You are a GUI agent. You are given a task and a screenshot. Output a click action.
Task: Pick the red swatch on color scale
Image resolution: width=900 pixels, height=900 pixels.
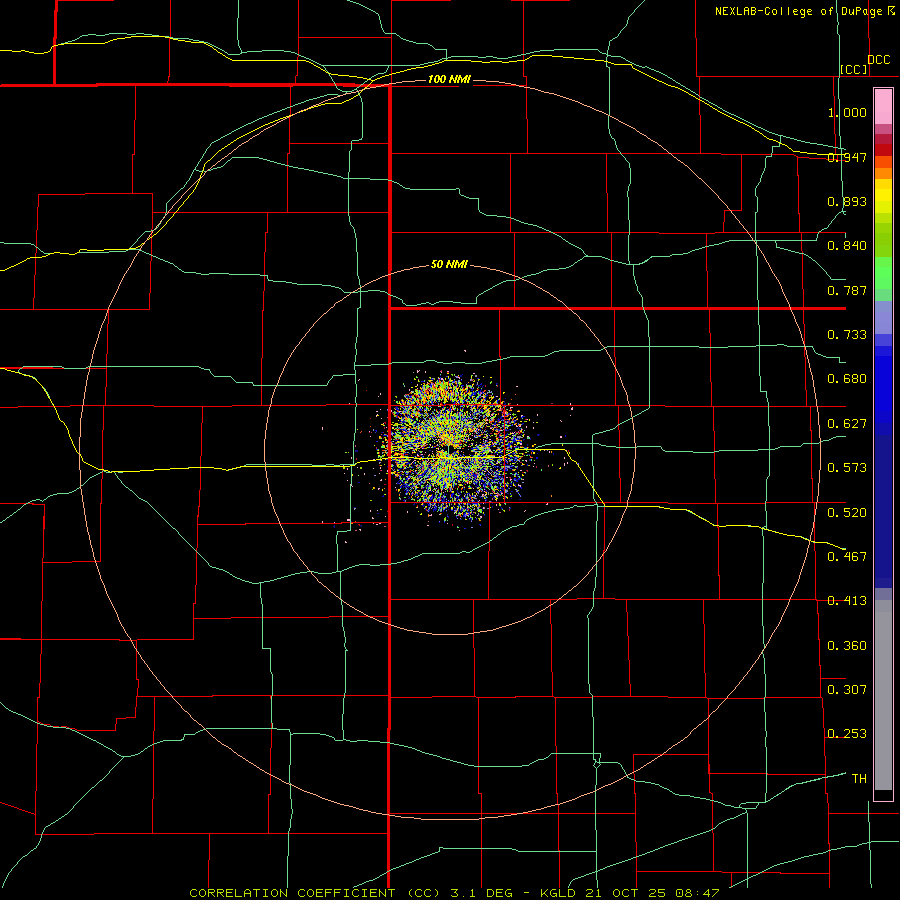(883, 150)
